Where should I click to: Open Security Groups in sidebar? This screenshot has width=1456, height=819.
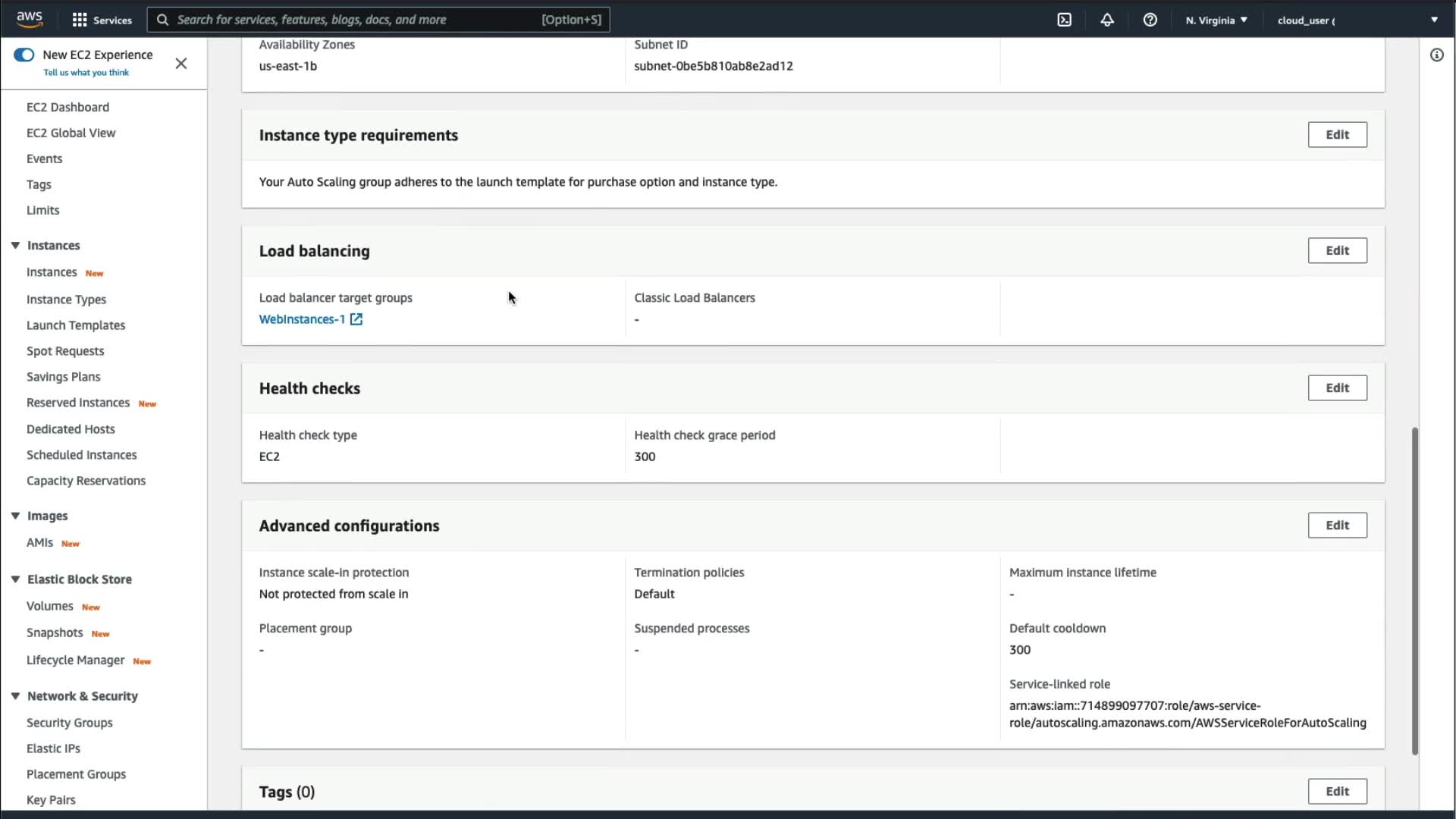pos(69,722)
